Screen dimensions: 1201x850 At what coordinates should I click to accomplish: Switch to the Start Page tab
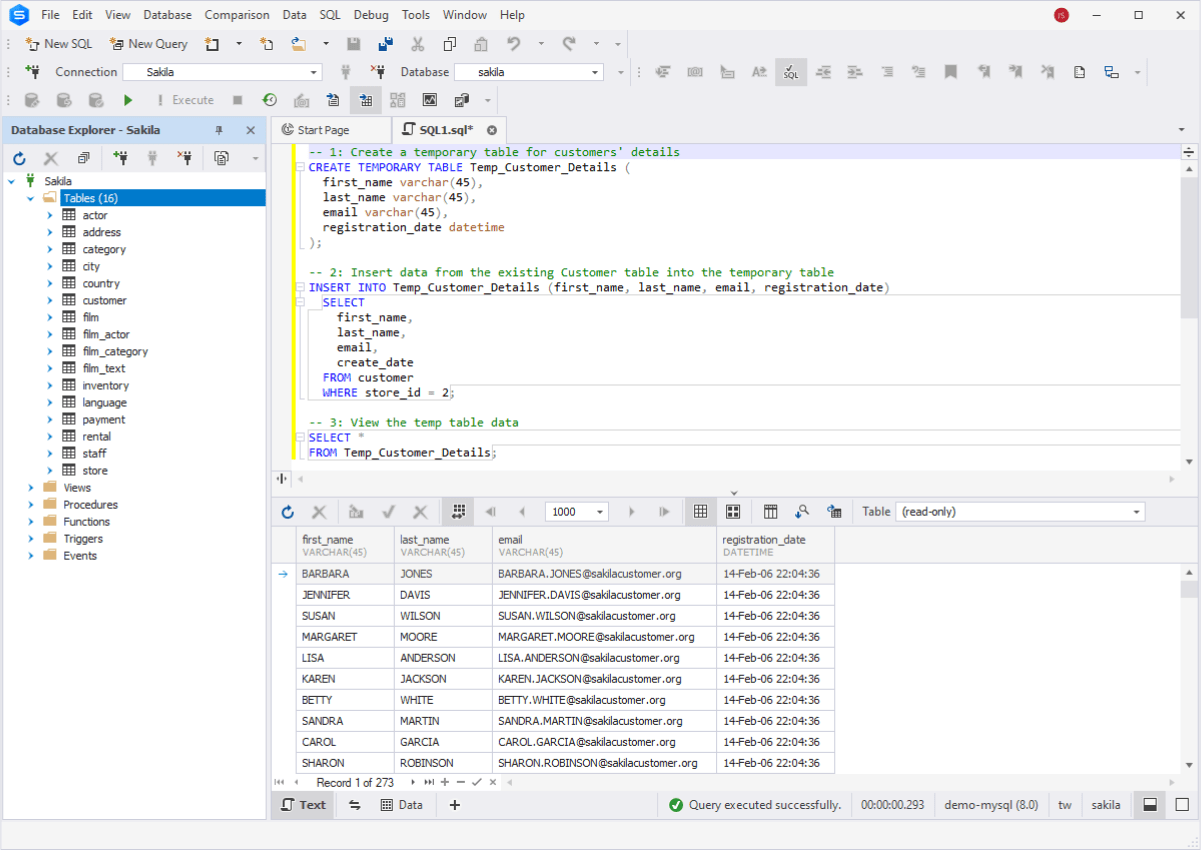(330, 130)
